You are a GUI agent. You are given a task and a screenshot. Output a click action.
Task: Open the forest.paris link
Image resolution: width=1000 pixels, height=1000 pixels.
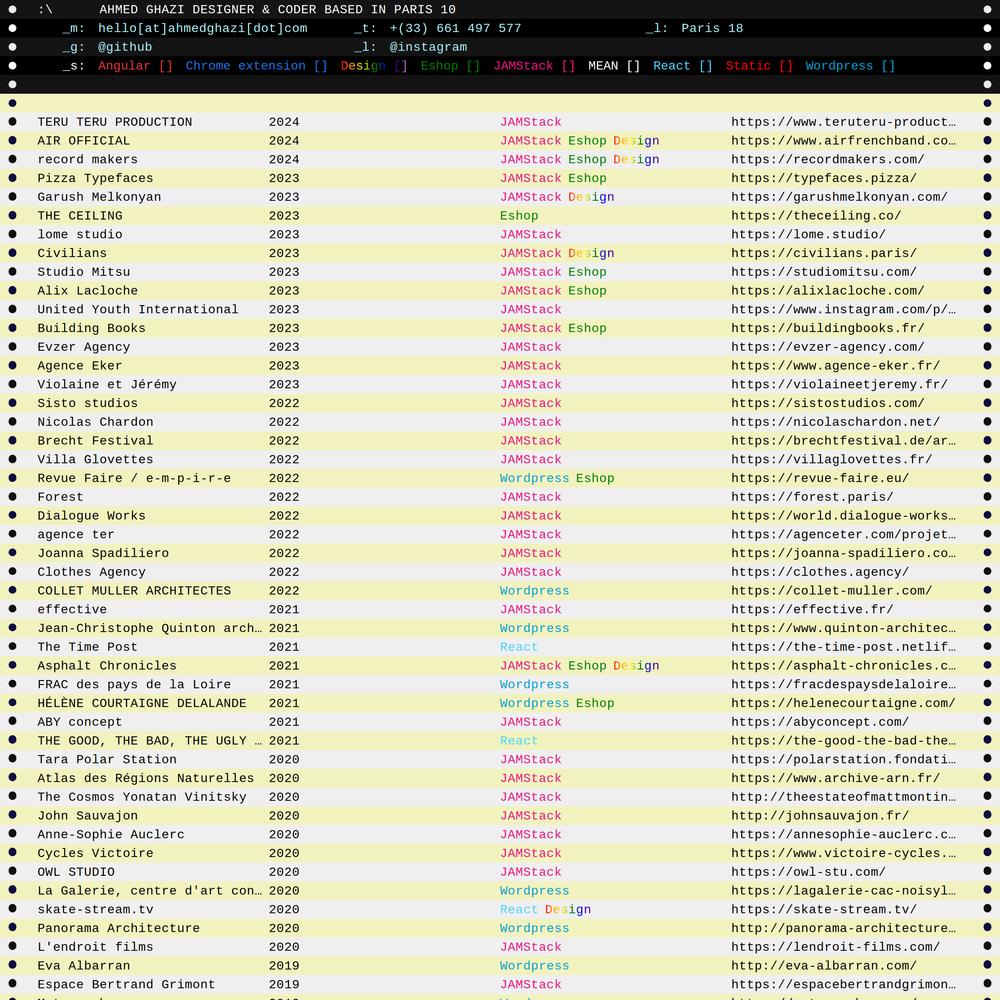[x=812, y=497]
